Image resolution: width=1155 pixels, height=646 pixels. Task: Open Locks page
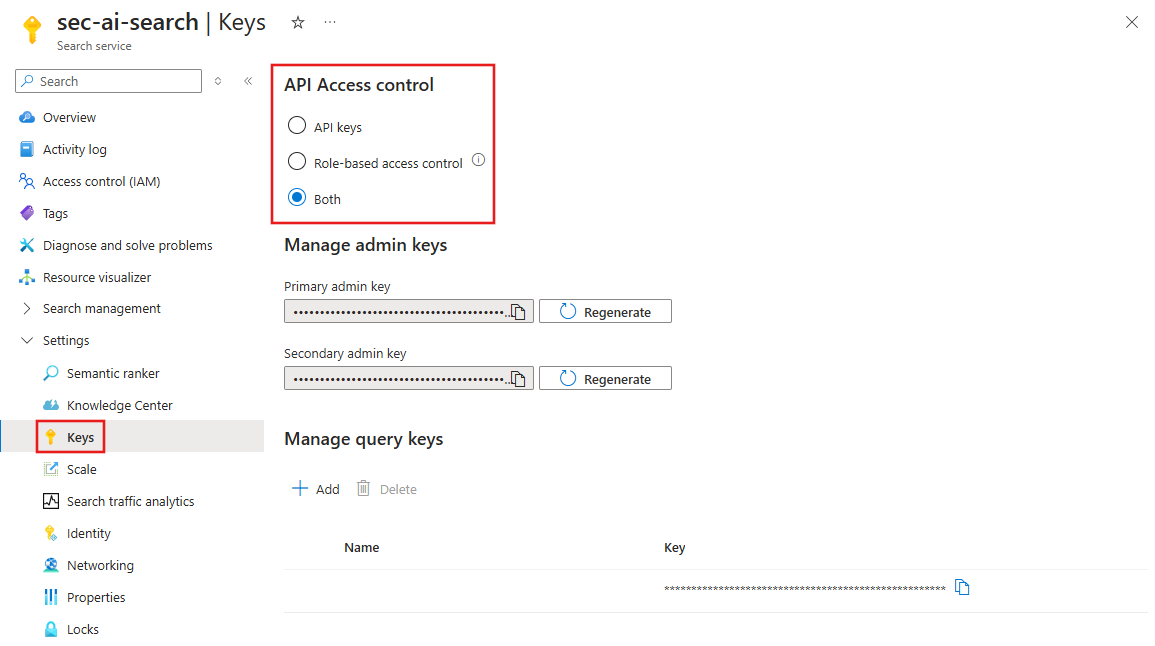(82, 630)
